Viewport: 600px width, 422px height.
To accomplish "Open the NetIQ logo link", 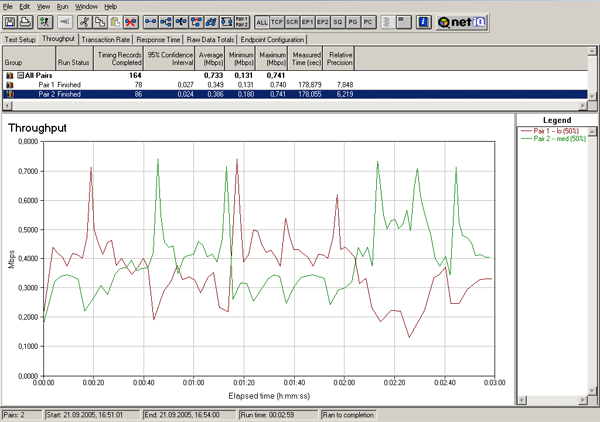I will coord(462,22).
